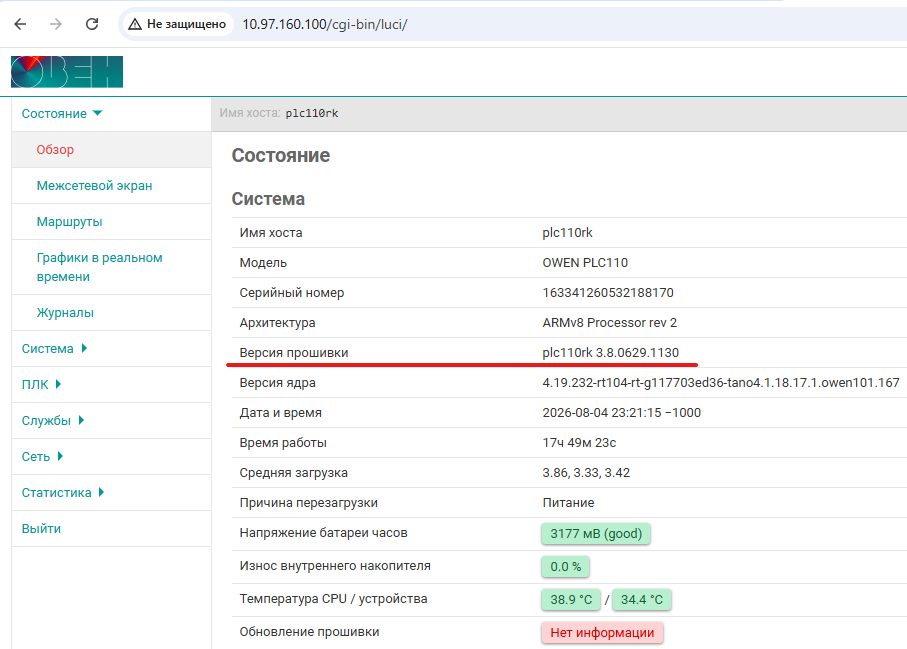Click the kernel version string starting 4.19.232
This screenshot has height=649, width=907.
click(721, 383)
